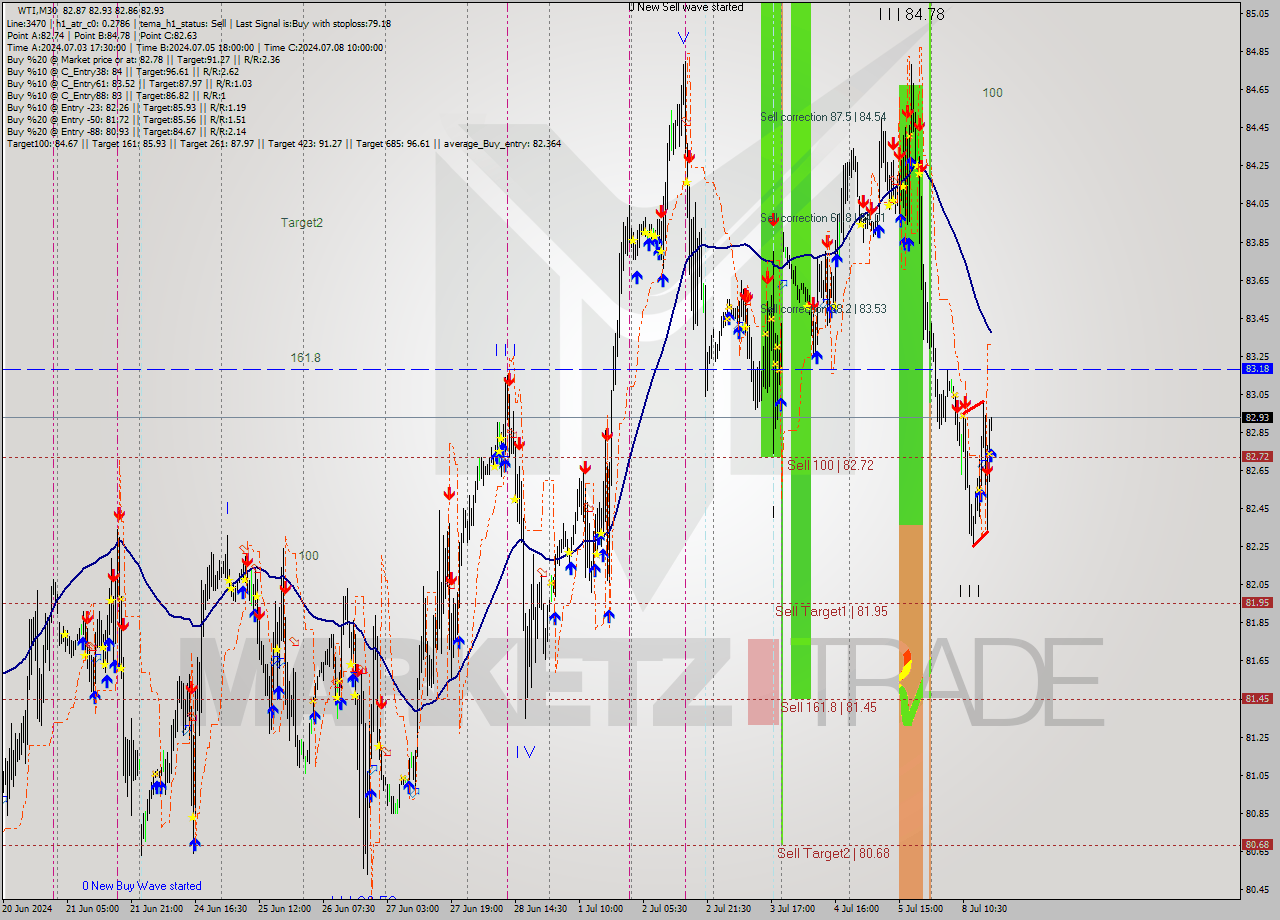The image size is (1280, 920).
Task: Select the "161.8" Fibonacci label
Action: (306, 357)
